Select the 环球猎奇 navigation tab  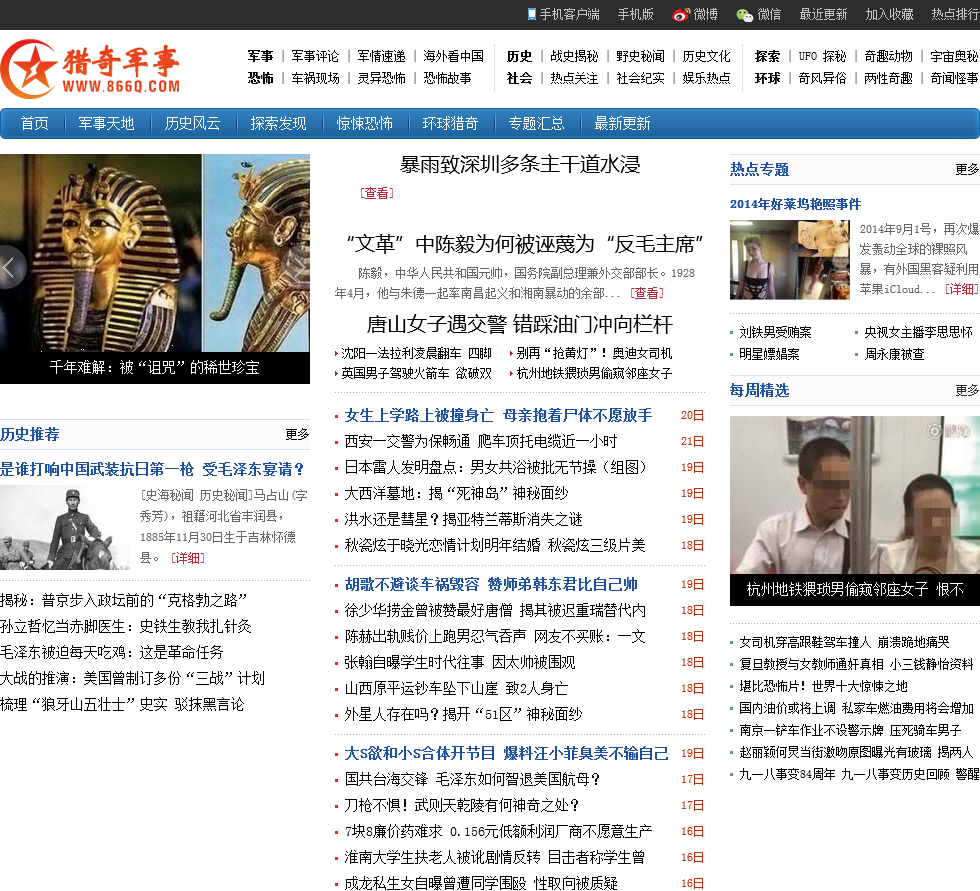(x=451, y=124)
